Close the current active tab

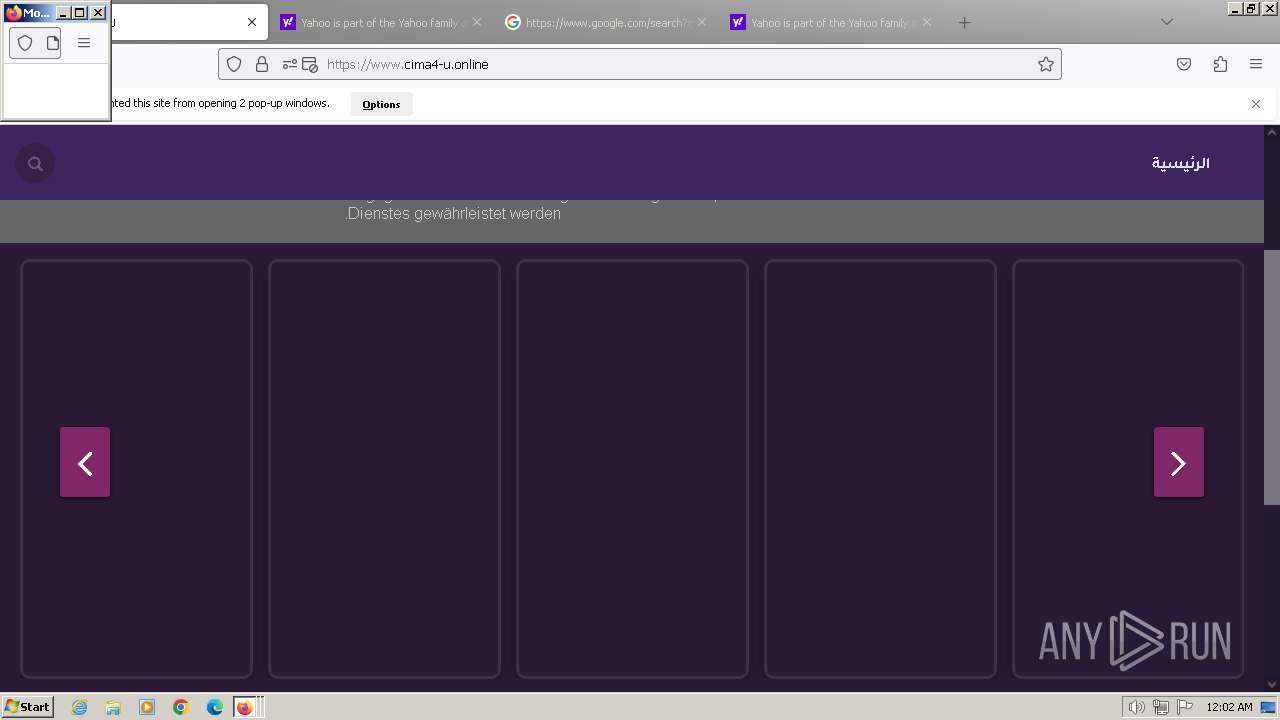(252, 22)
